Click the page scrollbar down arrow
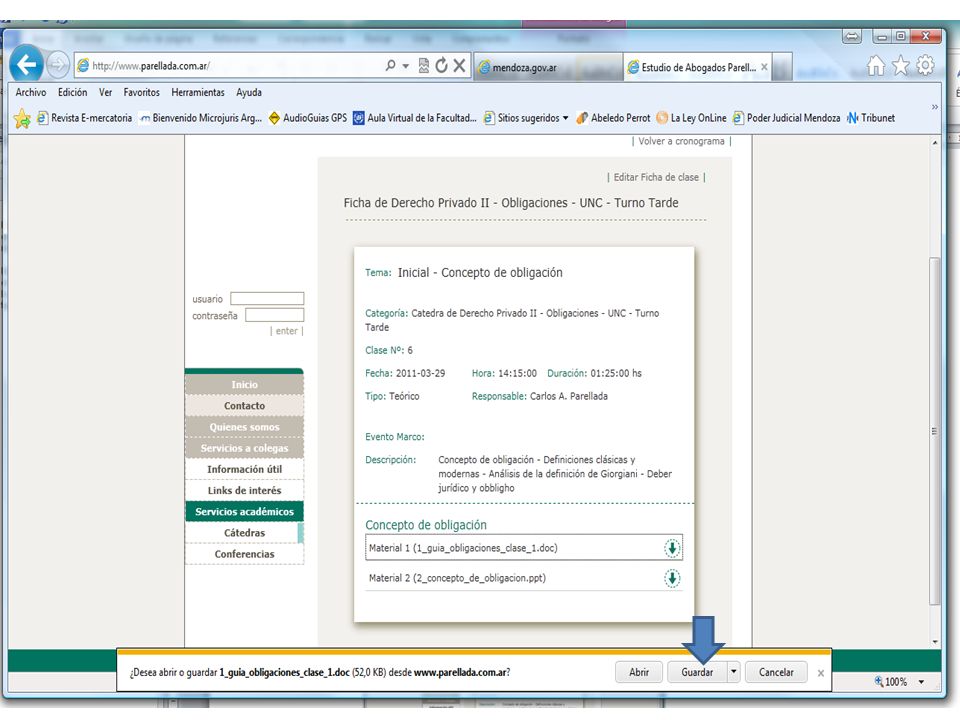The image size is (960, 720). tap(935, 642)
